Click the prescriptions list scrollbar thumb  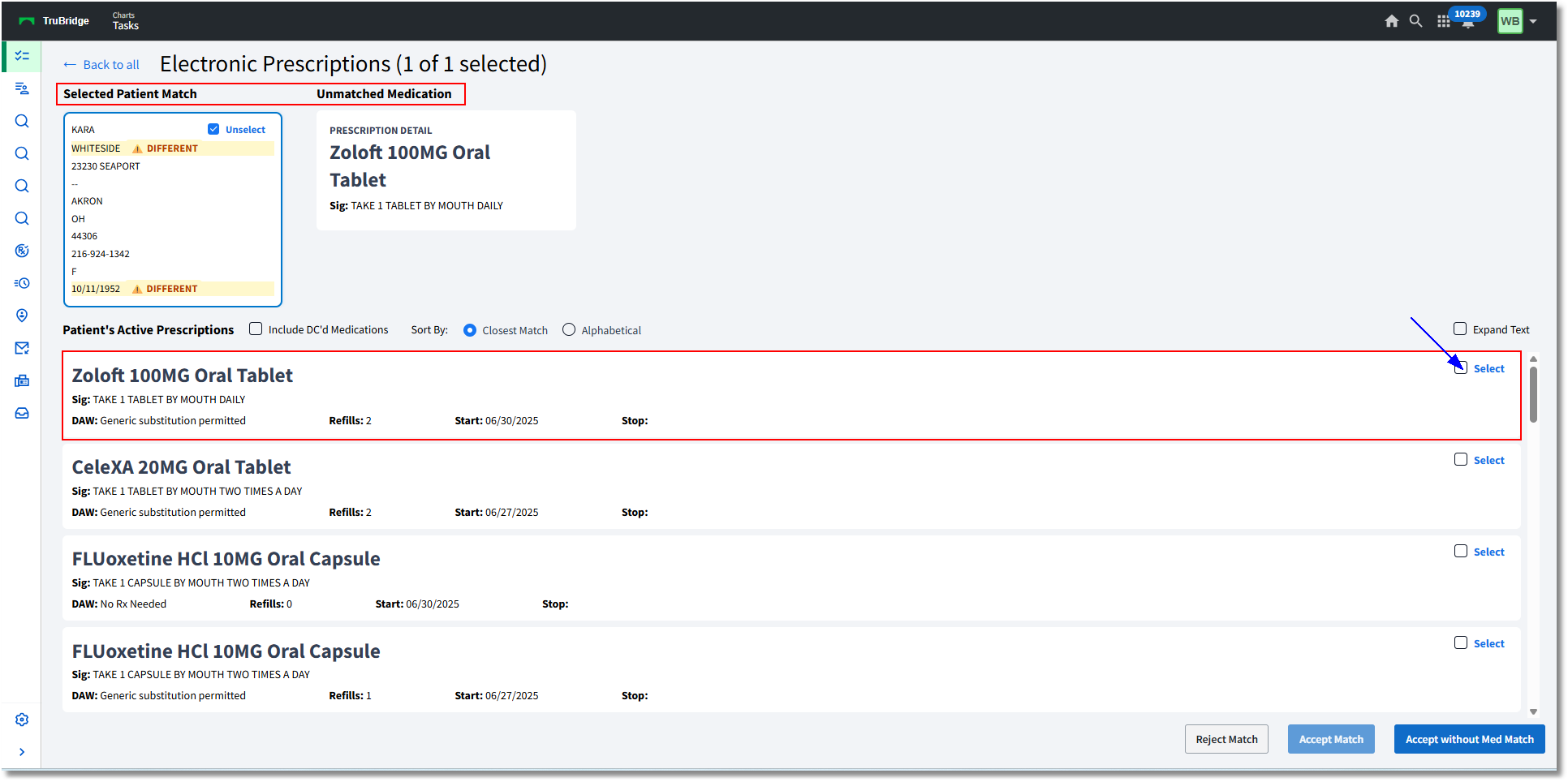(x=1533, y=394)
